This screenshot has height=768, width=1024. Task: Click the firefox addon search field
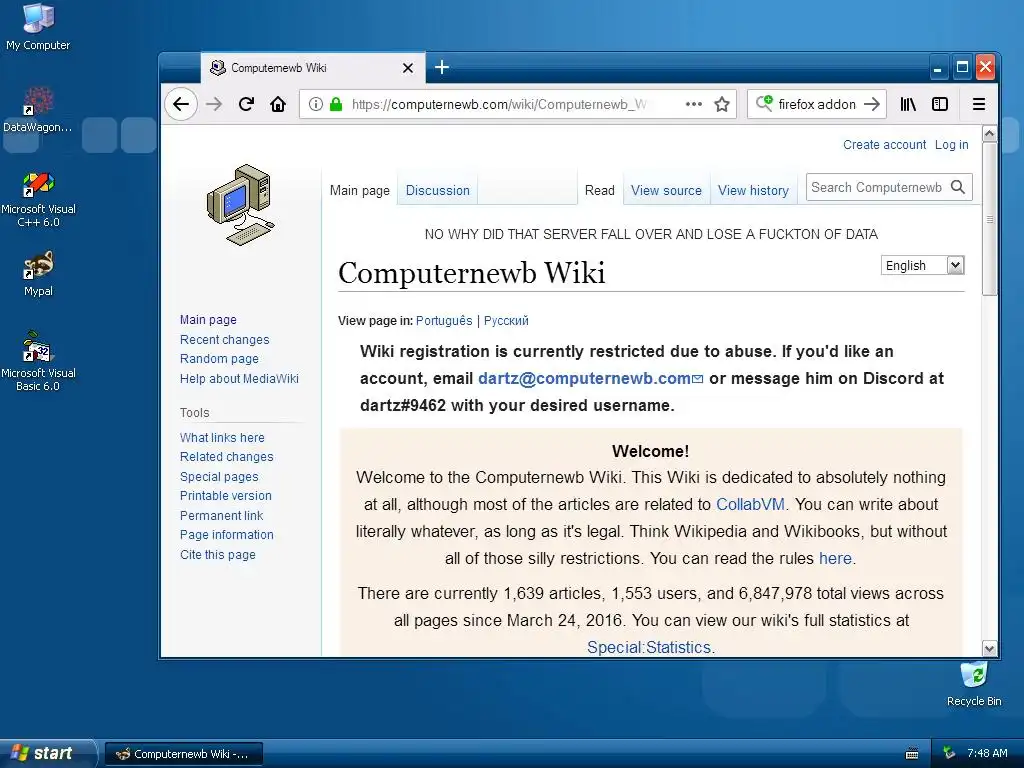click(817, 104)
